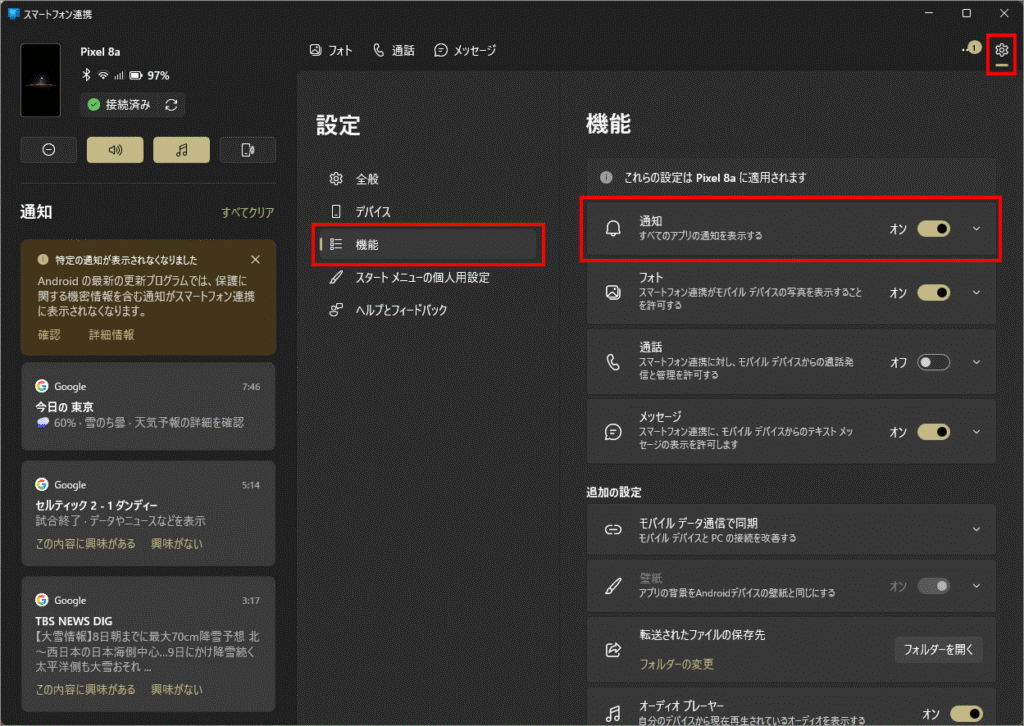Screen dimensions: 1024x726
Task: Open the メッセージ tab at top
Action: (465, 50)
